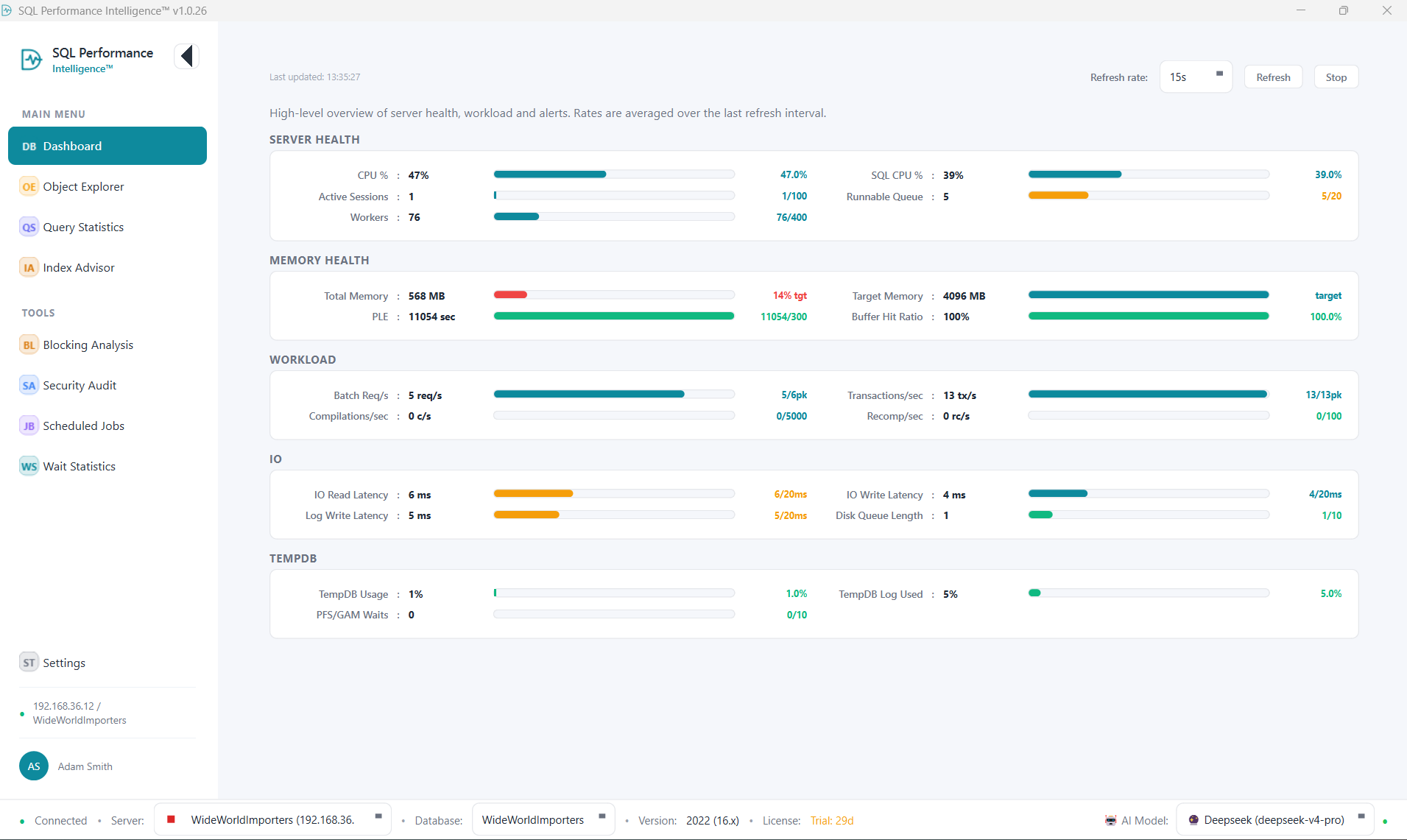Viewport: 1407px width, 840px height.
Task: Click the 47.0% CPU value
Action: pyautogui.click(x=794, y=175)
